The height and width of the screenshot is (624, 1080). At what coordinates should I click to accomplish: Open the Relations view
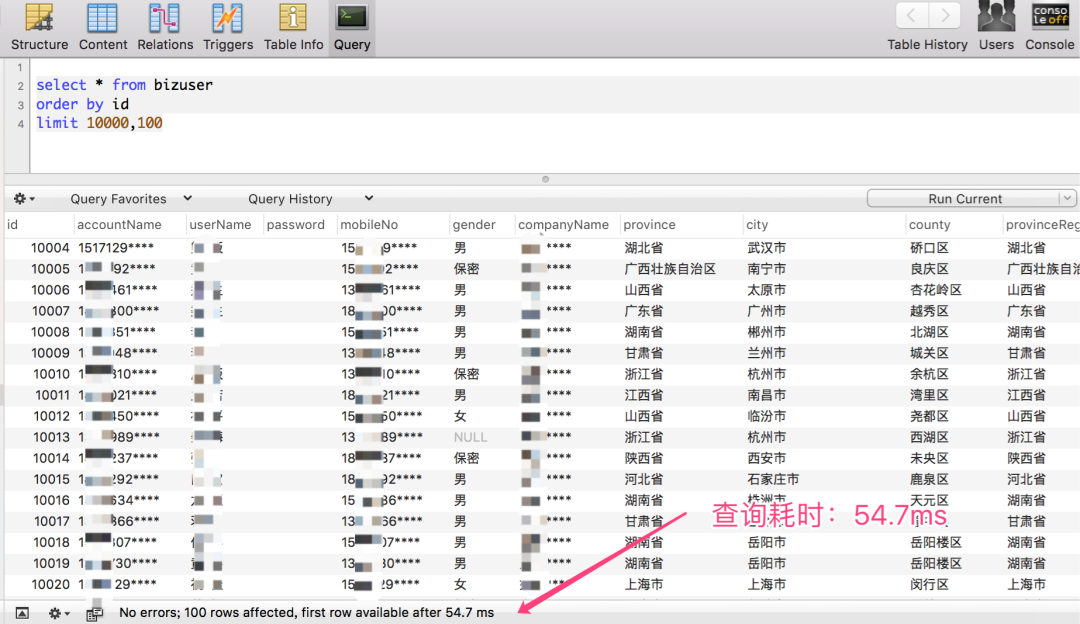[x=165, y=27]
